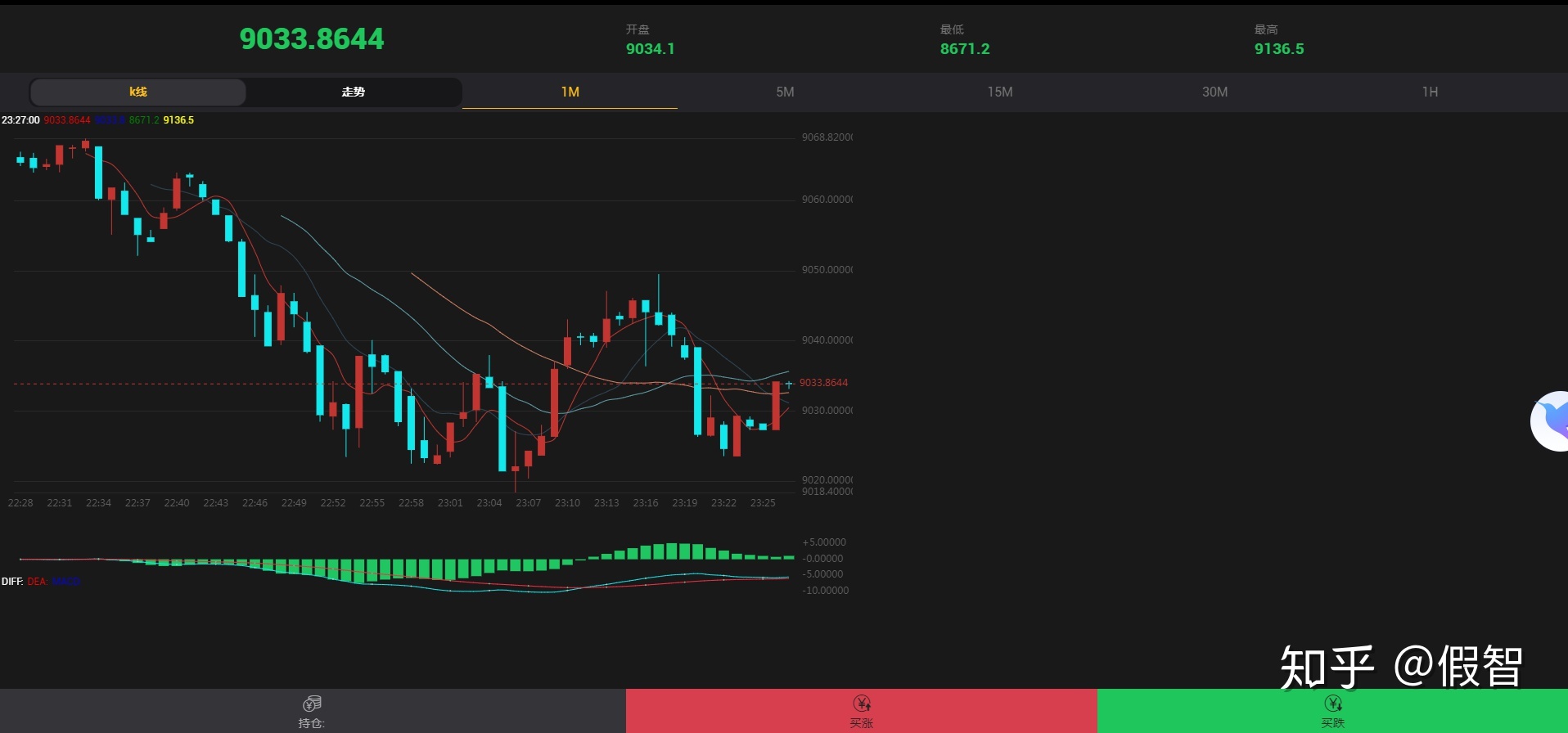Viewport: 1568px width, 733px height.
Task: Click the 最高 highest price 9136.5
Action: pyautogui.click(x=1279, y=49)
